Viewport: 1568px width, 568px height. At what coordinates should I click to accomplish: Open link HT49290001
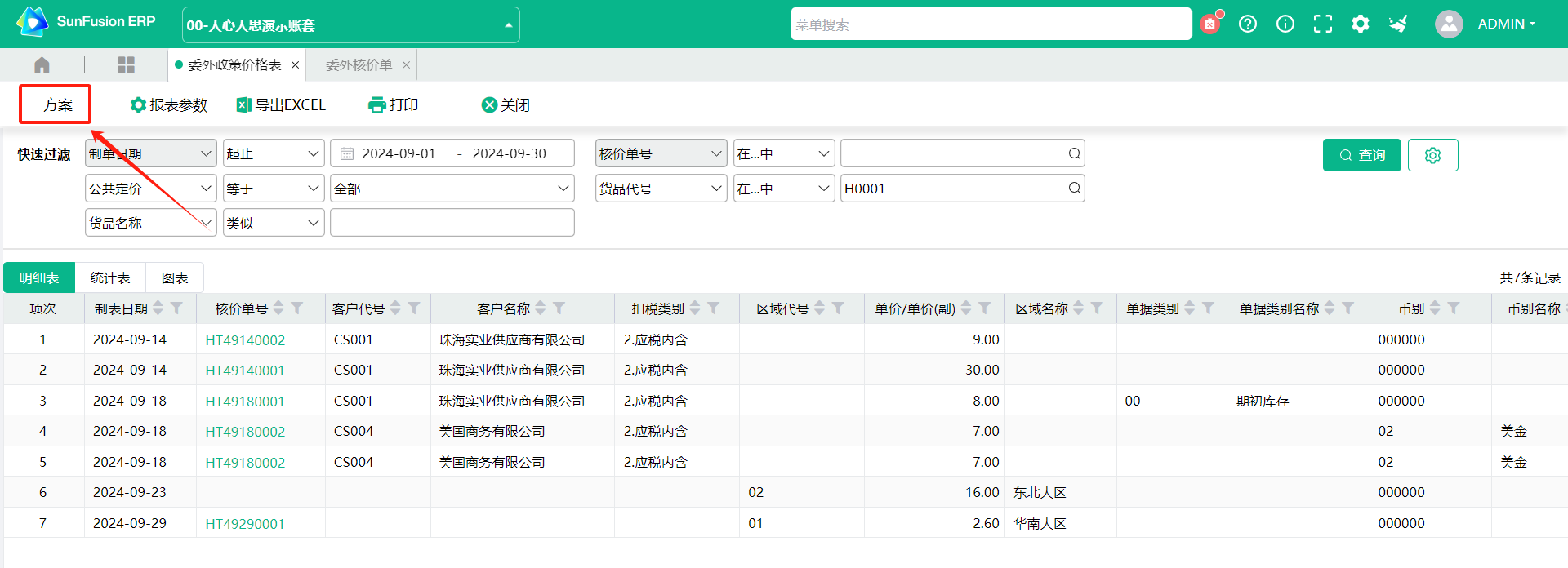pos(245,524)
